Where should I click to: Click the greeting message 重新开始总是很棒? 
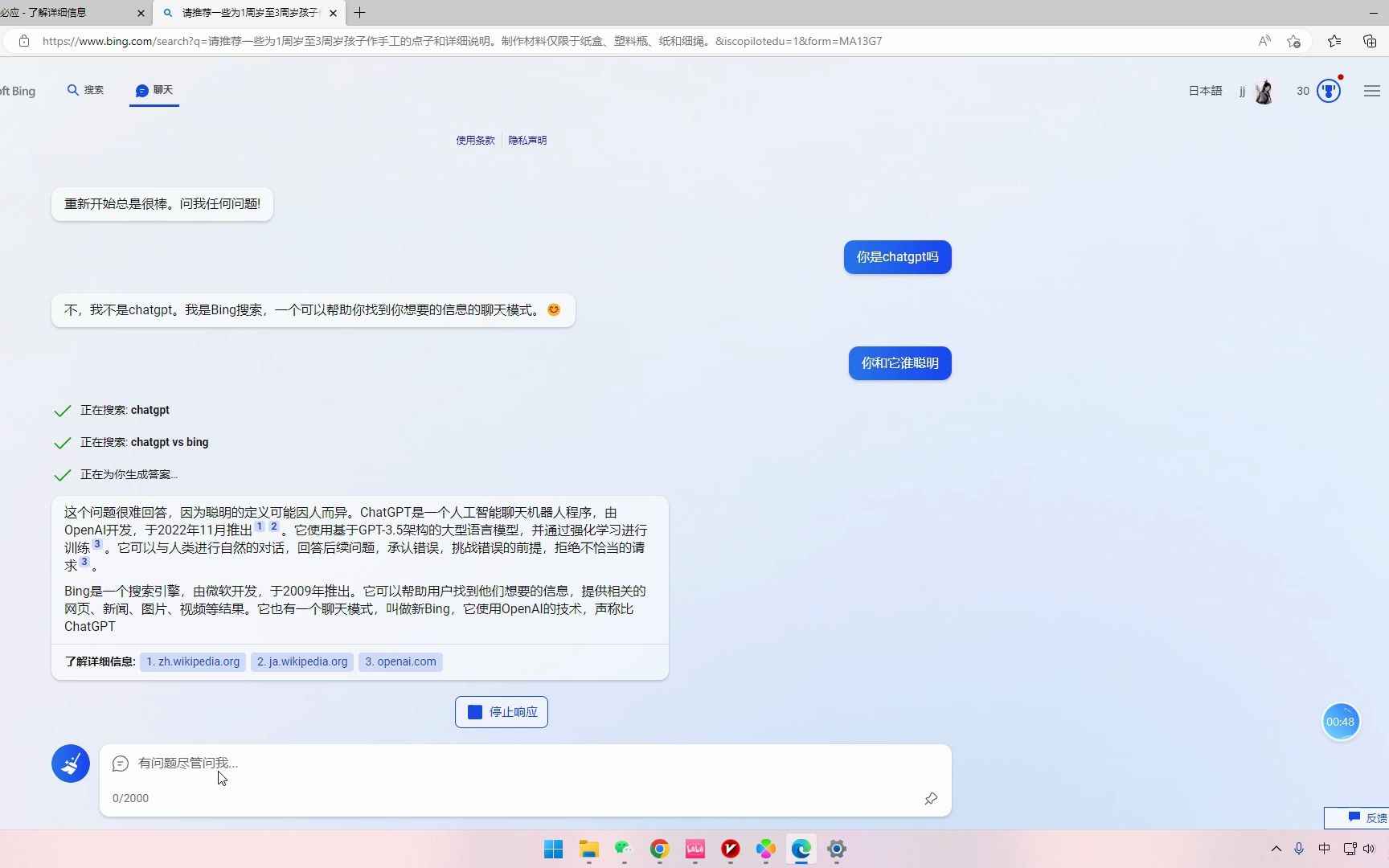click(x=162, y=204)
